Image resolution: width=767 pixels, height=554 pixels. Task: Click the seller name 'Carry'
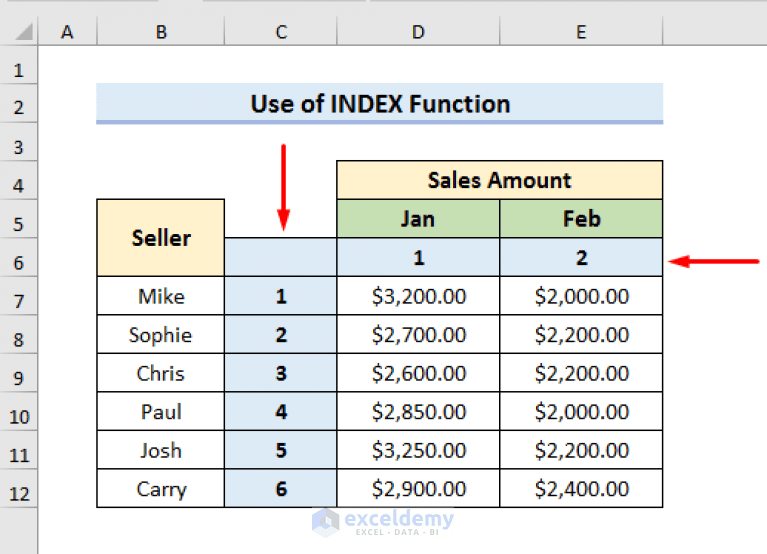pos(161,489)
